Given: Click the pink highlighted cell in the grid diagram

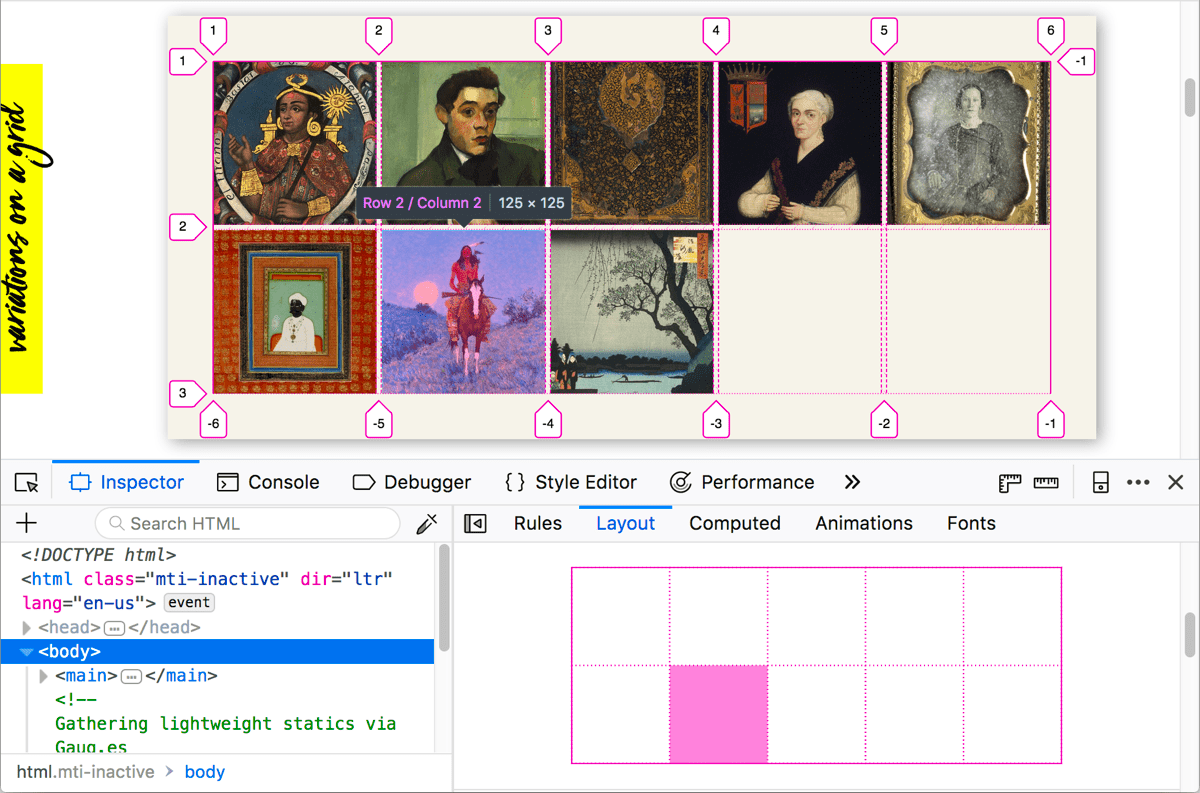Looking at the screenshot, I should pyautogui.click(x=718, y=714).
